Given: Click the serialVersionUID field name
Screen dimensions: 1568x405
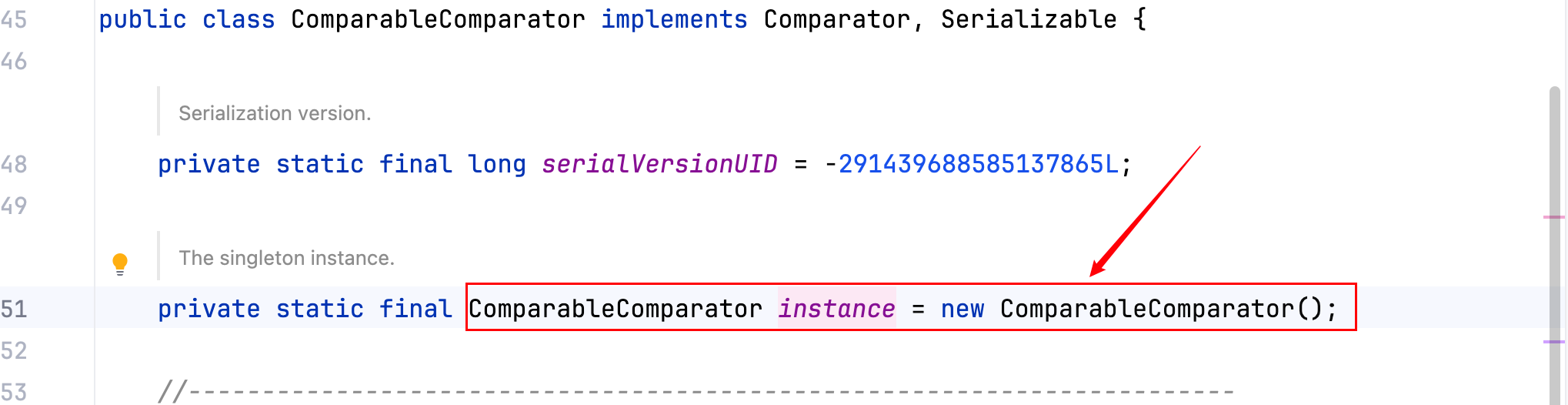Looking at the screenshot, I should [x=659, y=164].
